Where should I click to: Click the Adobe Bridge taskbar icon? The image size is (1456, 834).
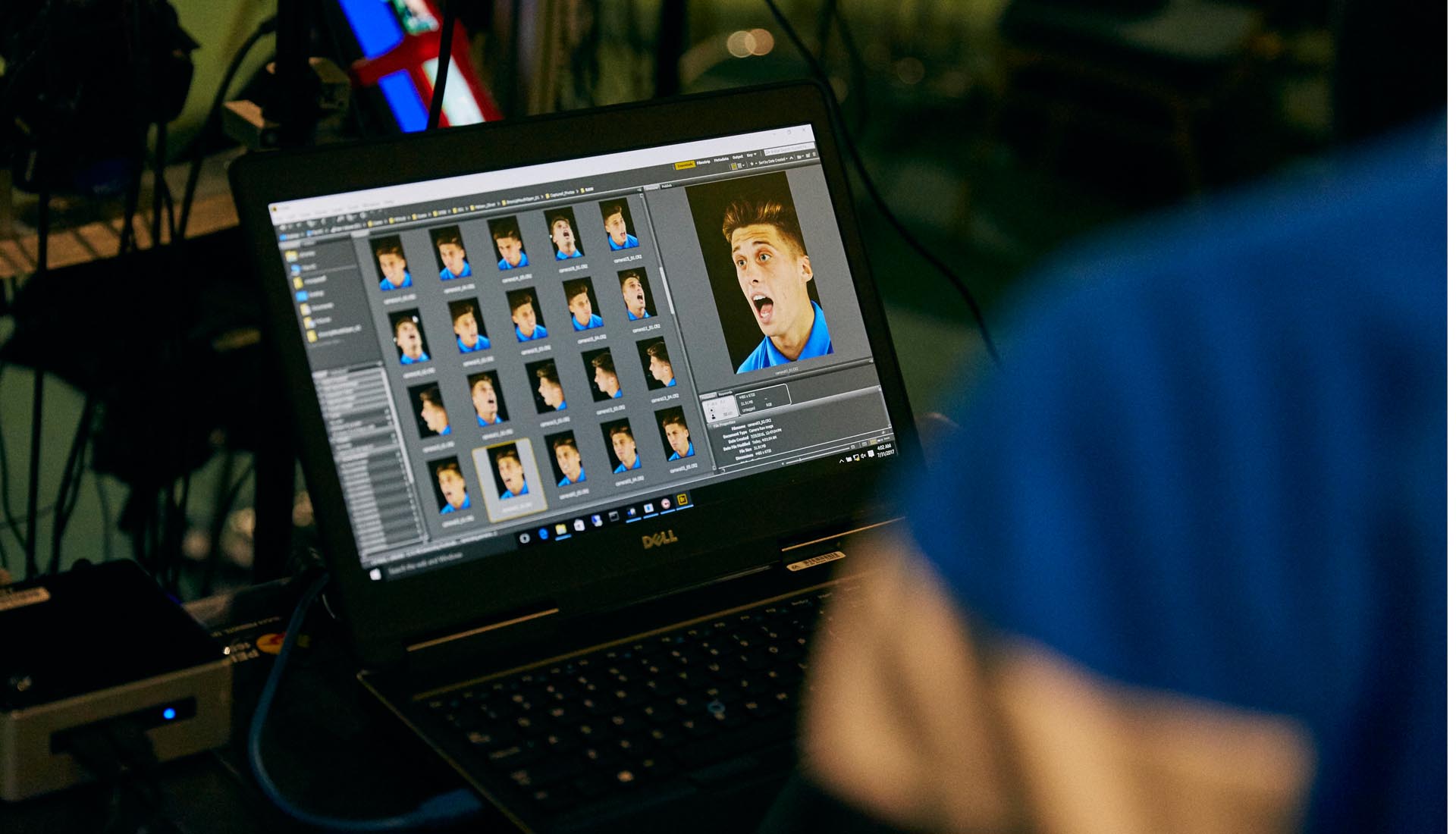682,500
